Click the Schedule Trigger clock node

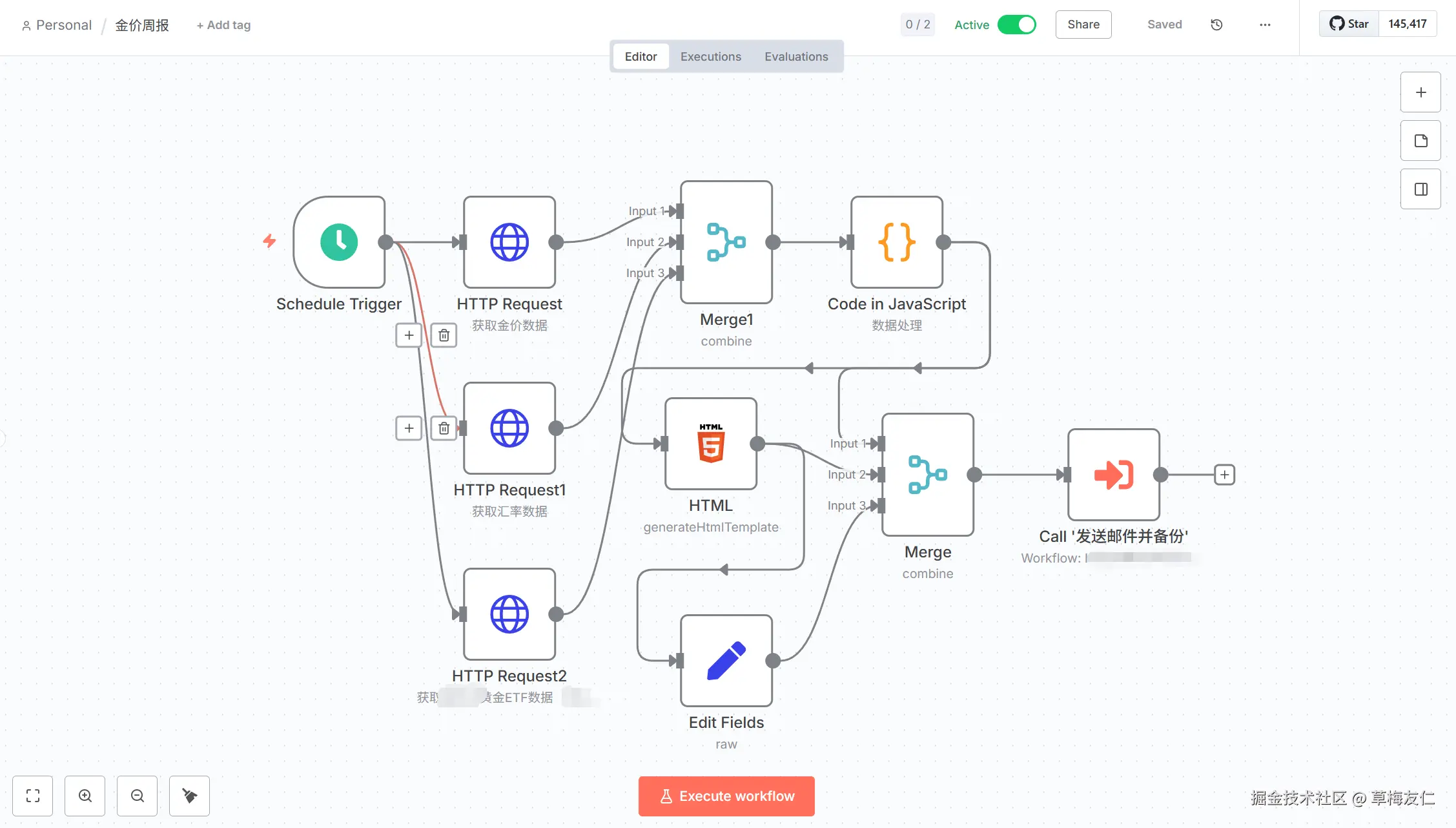[339, 242]
